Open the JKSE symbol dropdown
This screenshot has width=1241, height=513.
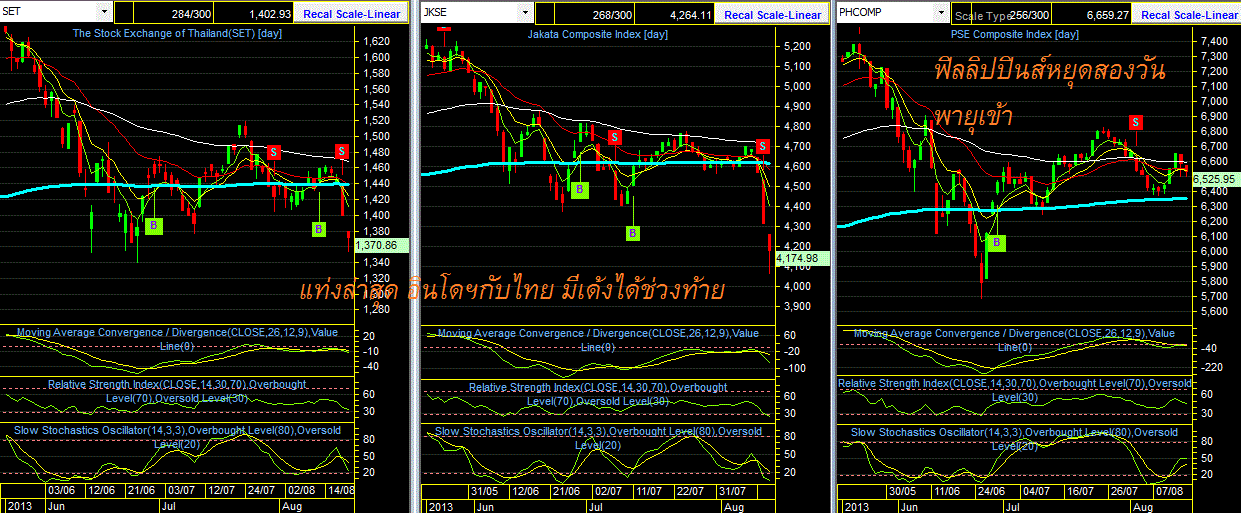(x=525, y=12)
